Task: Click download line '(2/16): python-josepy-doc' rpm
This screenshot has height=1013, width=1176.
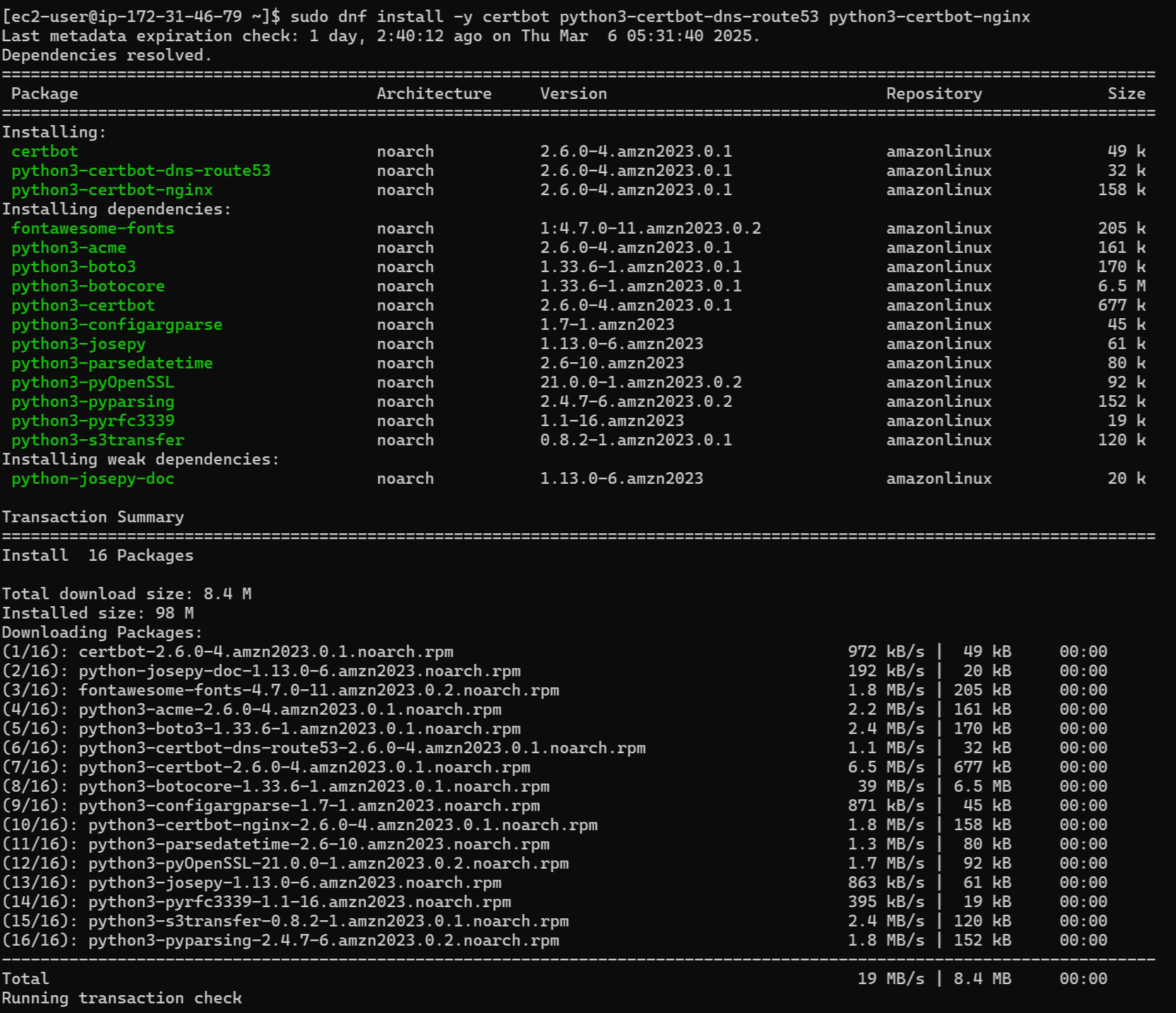Action: [261, 671]
